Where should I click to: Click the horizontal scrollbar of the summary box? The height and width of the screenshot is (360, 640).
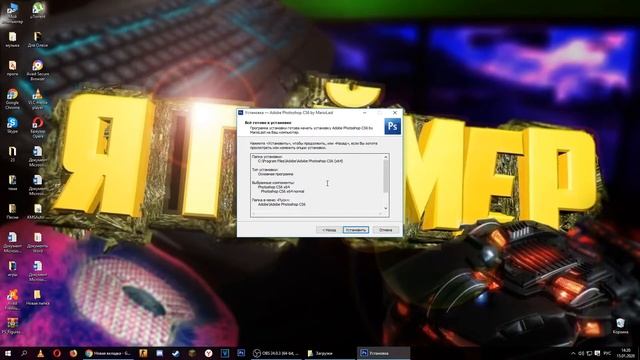[x=317, y=214]
